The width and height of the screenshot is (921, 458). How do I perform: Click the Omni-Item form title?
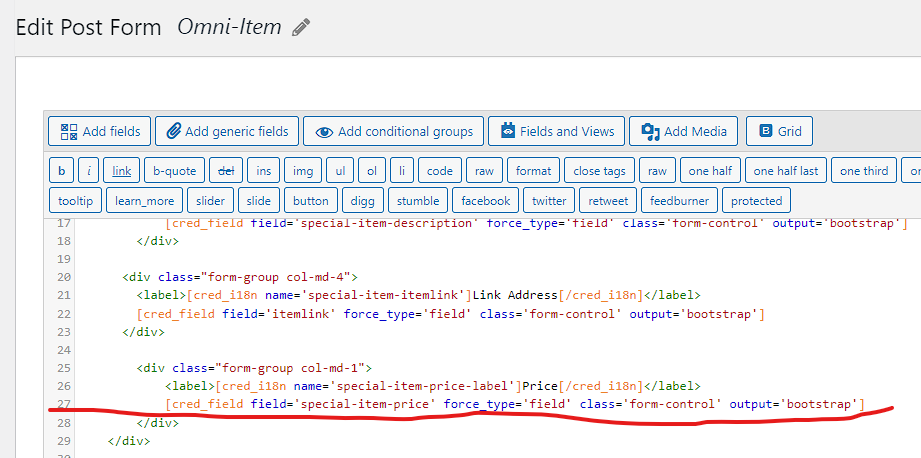230,27
